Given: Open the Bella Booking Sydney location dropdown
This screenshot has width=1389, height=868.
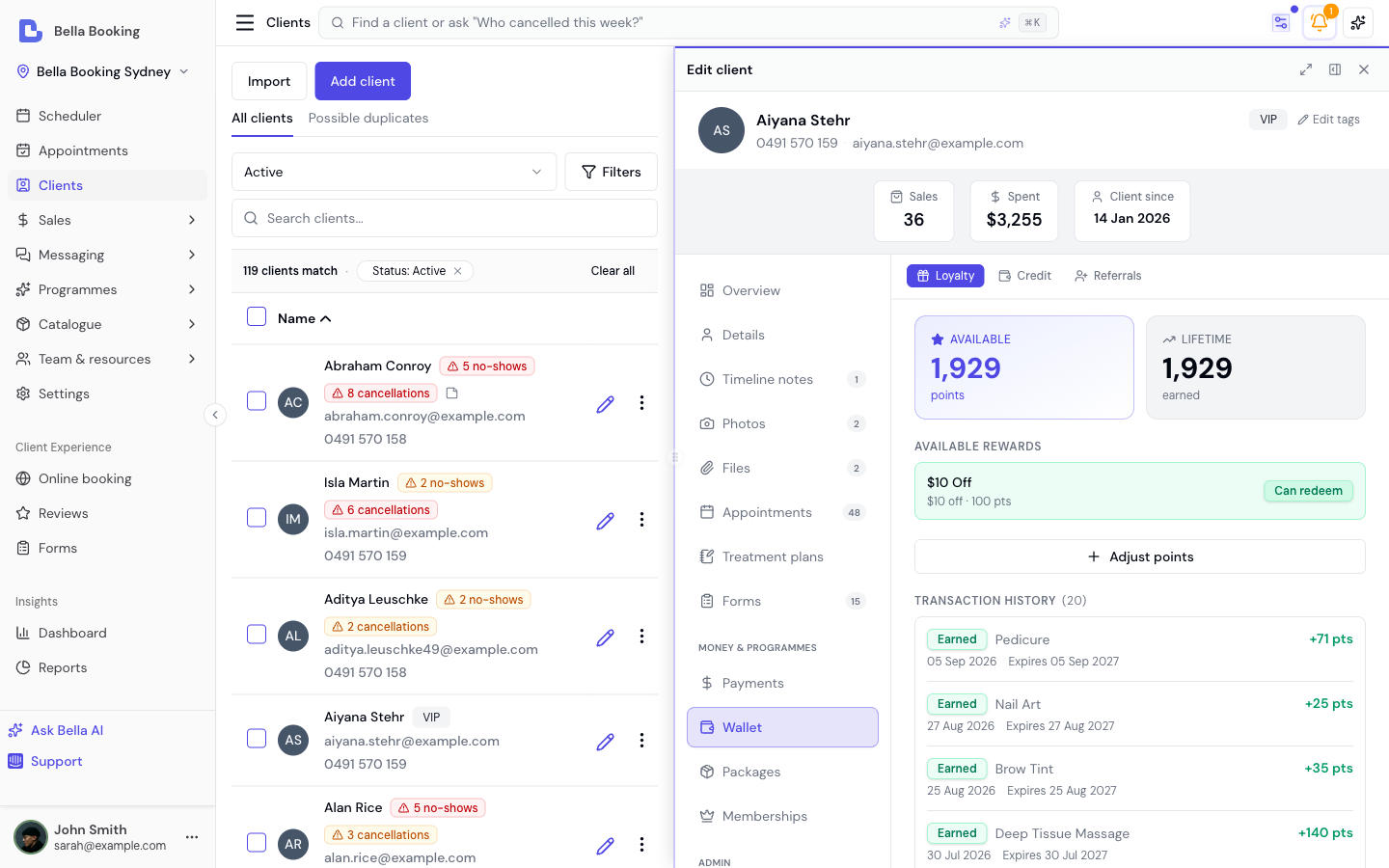Looking at the screenshot, I should (103, 71).
